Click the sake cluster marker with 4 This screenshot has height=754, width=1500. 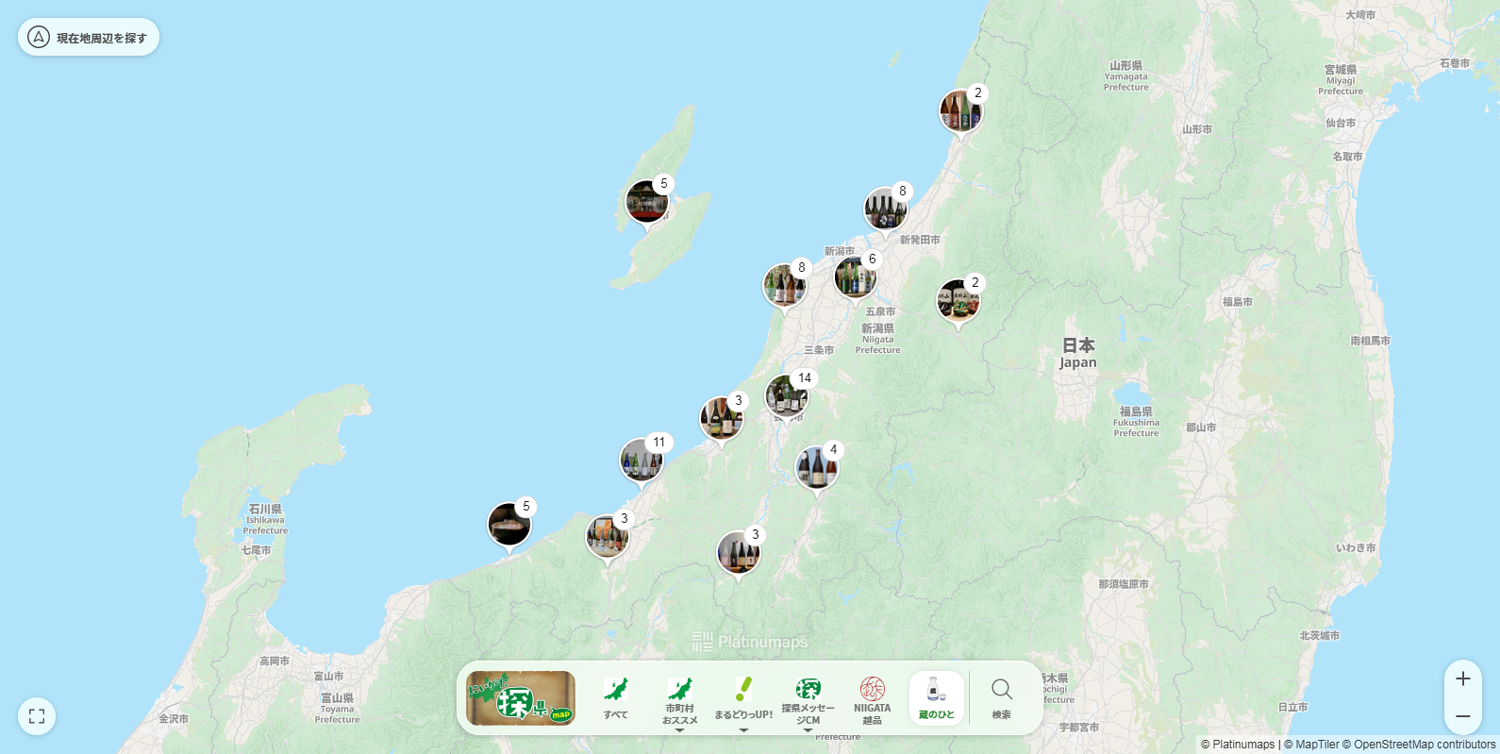[817, 468]
